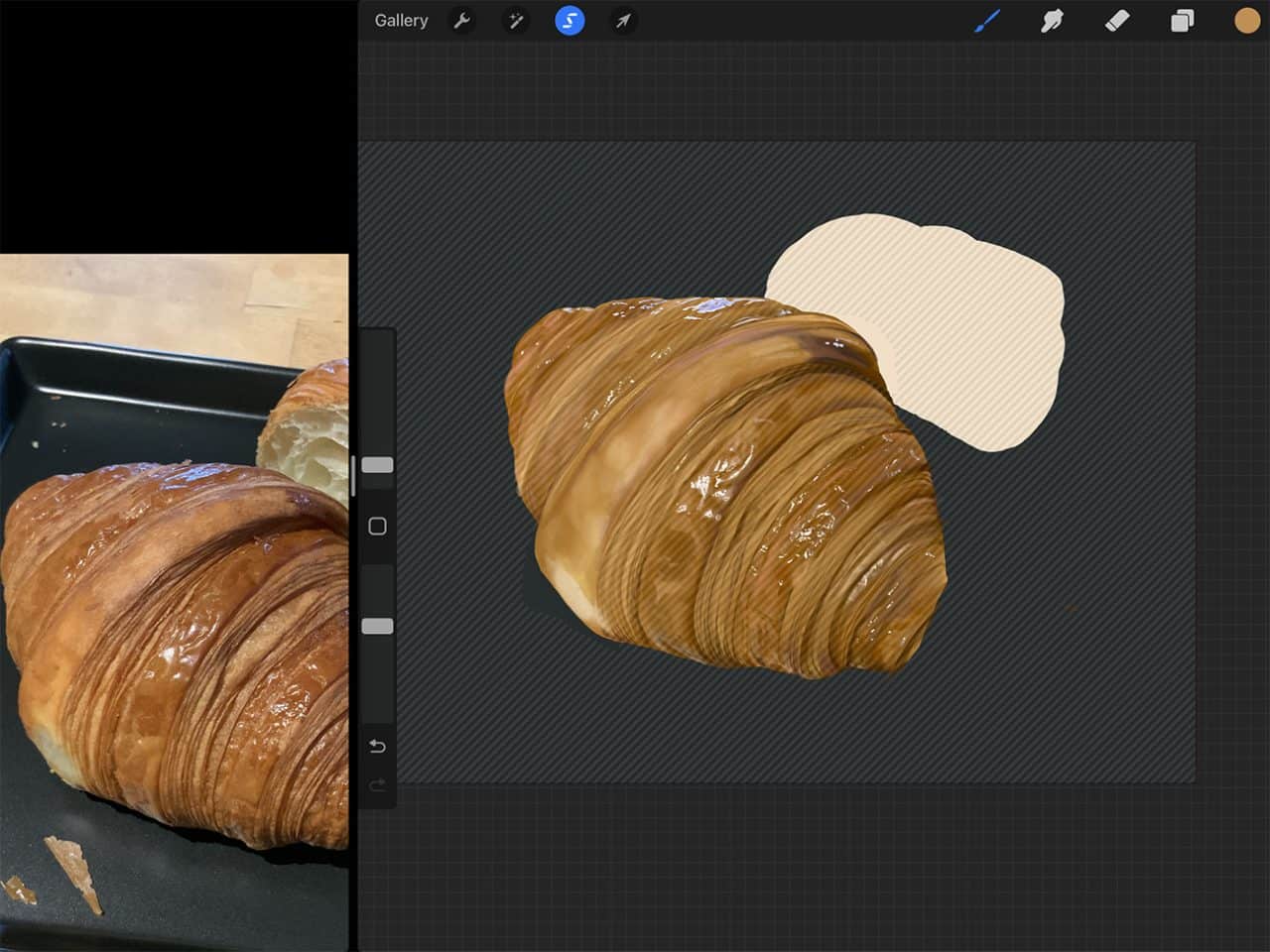Undo the last action
1270x952 pixels.
(x=377, y=746)
